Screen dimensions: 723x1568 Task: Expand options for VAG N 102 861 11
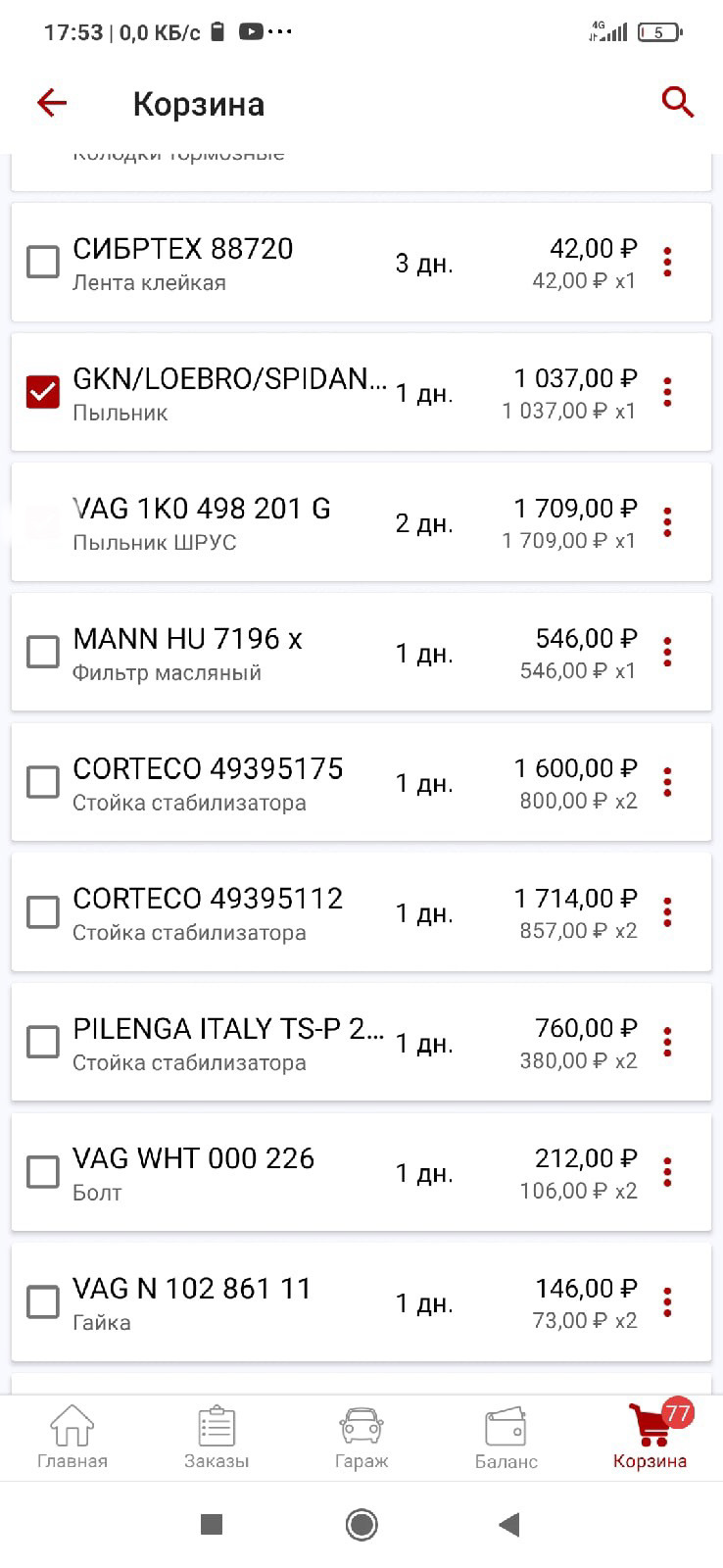[667, 1302]
